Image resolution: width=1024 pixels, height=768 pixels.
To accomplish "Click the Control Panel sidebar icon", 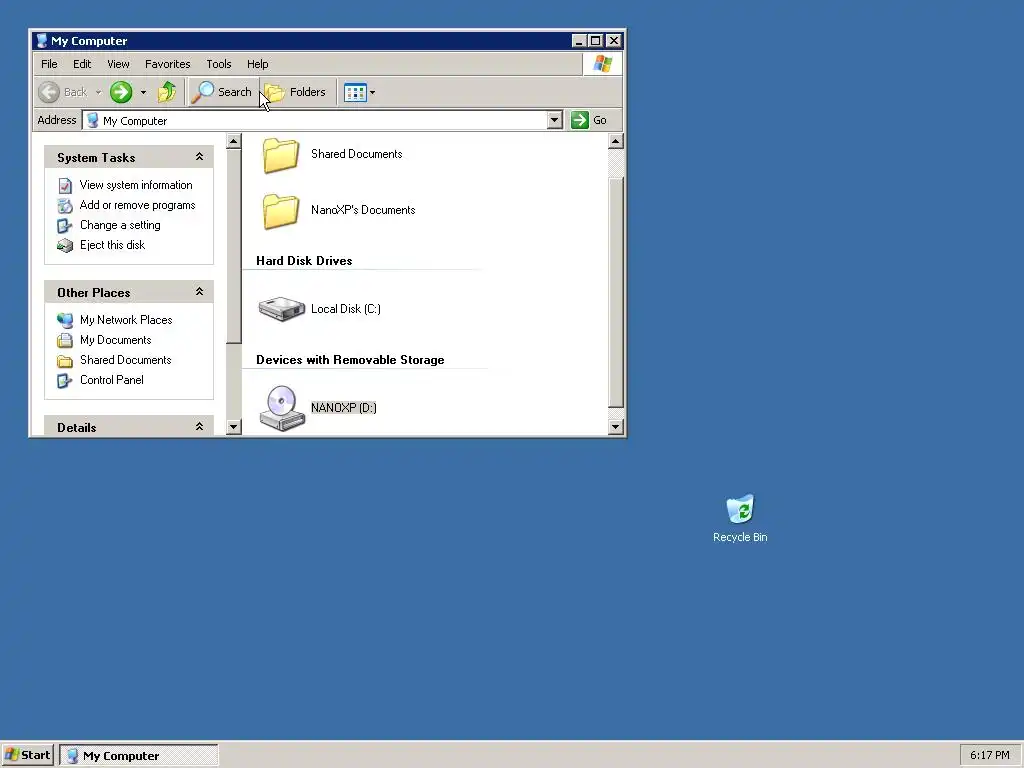I will point(65,380).
